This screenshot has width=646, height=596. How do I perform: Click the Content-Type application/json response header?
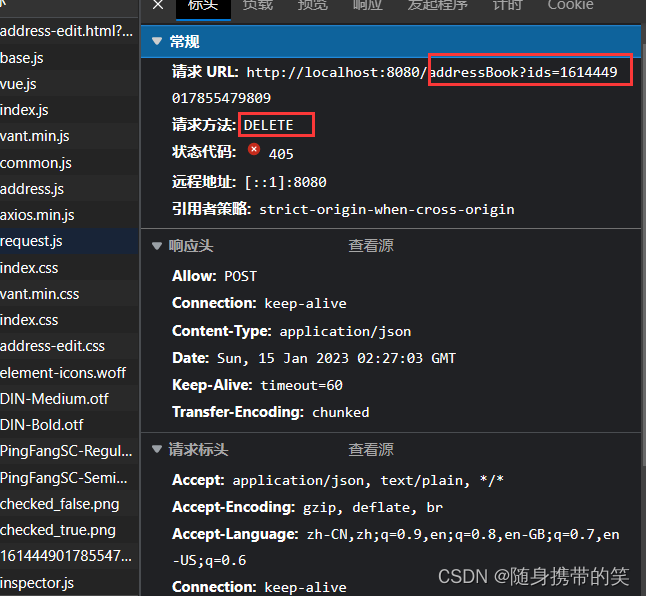(292, 331)
